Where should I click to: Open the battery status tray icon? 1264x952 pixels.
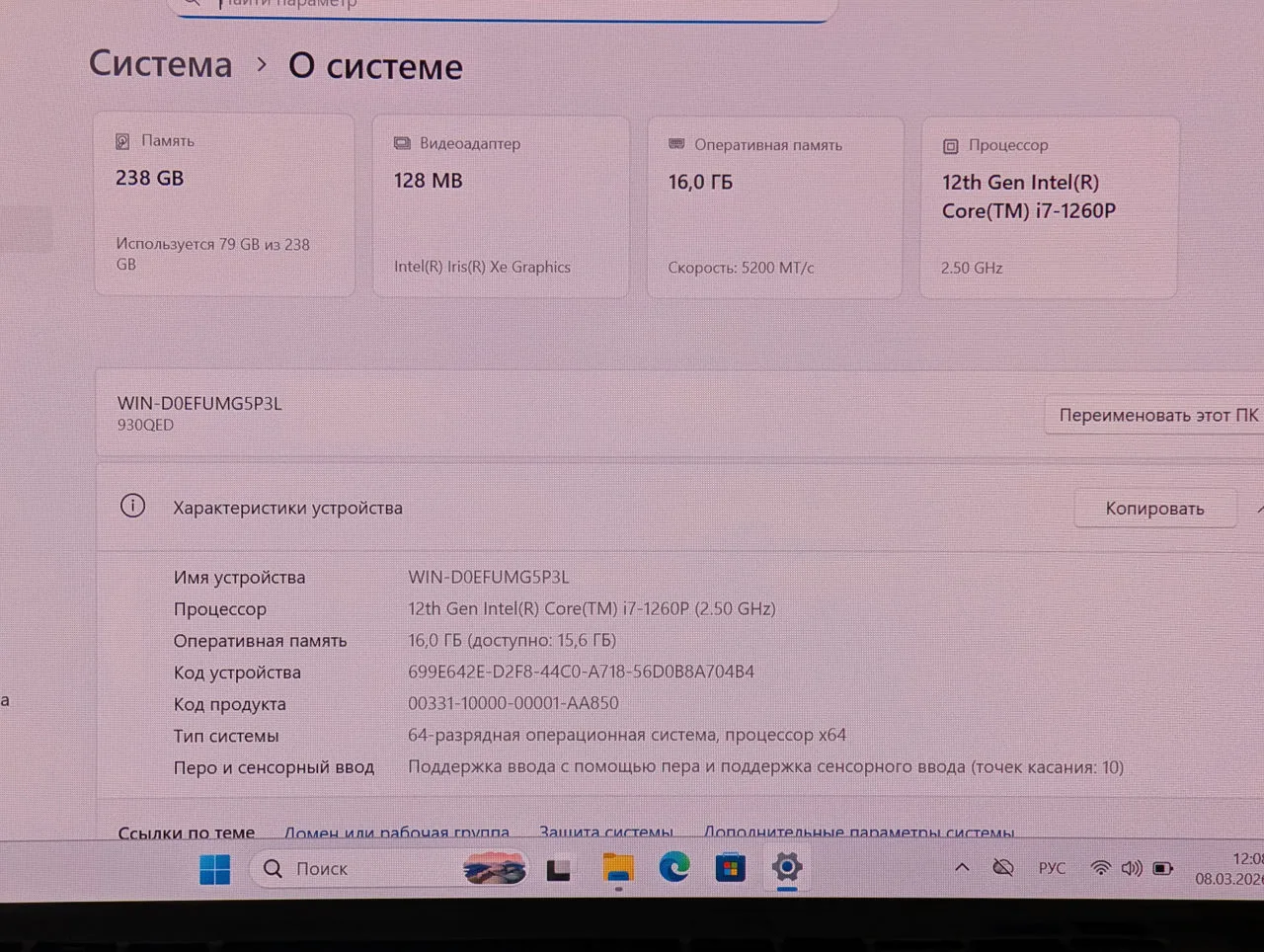pyautogui.click(x=1163, y=869)
